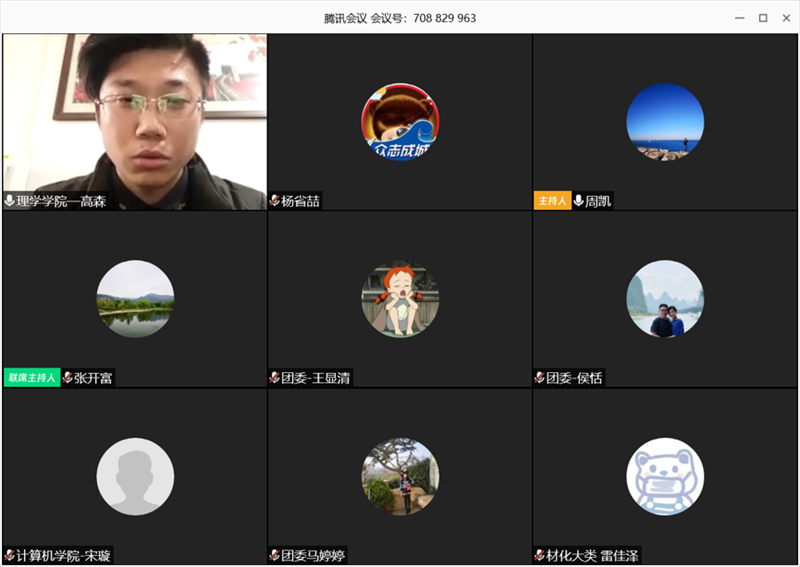Click the title 腾讯会议 会议号: 708 829 963
800x567 pixels.
[400, 18]
